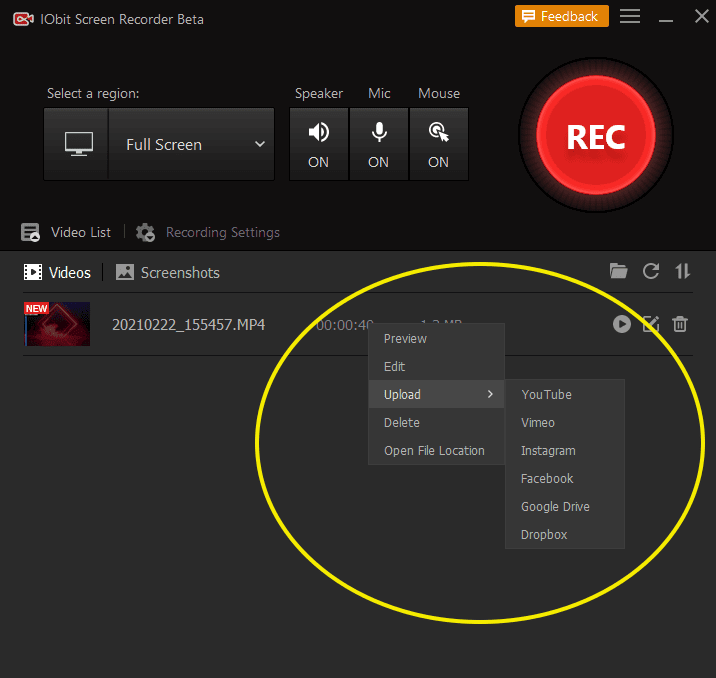Open the Feedback form
The height and width of the screenshot is (678, 716).
pyautogui.click(x=562, y=16)
